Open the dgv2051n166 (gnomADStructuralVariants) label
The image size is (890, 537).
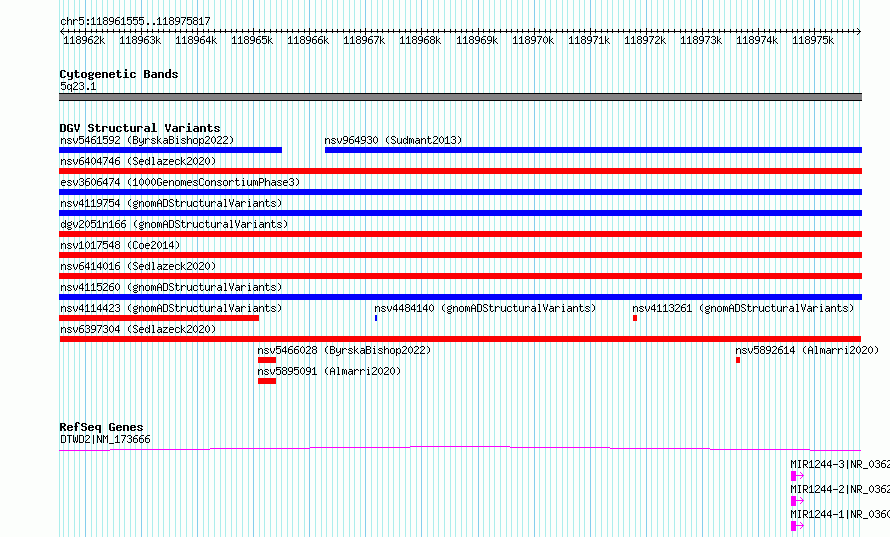coord(174,224)
